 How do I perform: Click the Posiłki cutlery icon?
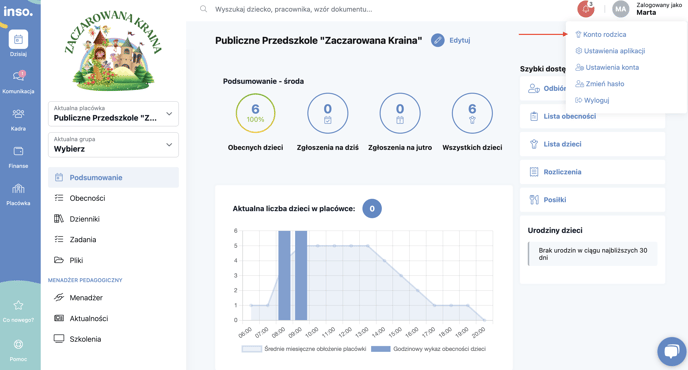tap(534, 200)
